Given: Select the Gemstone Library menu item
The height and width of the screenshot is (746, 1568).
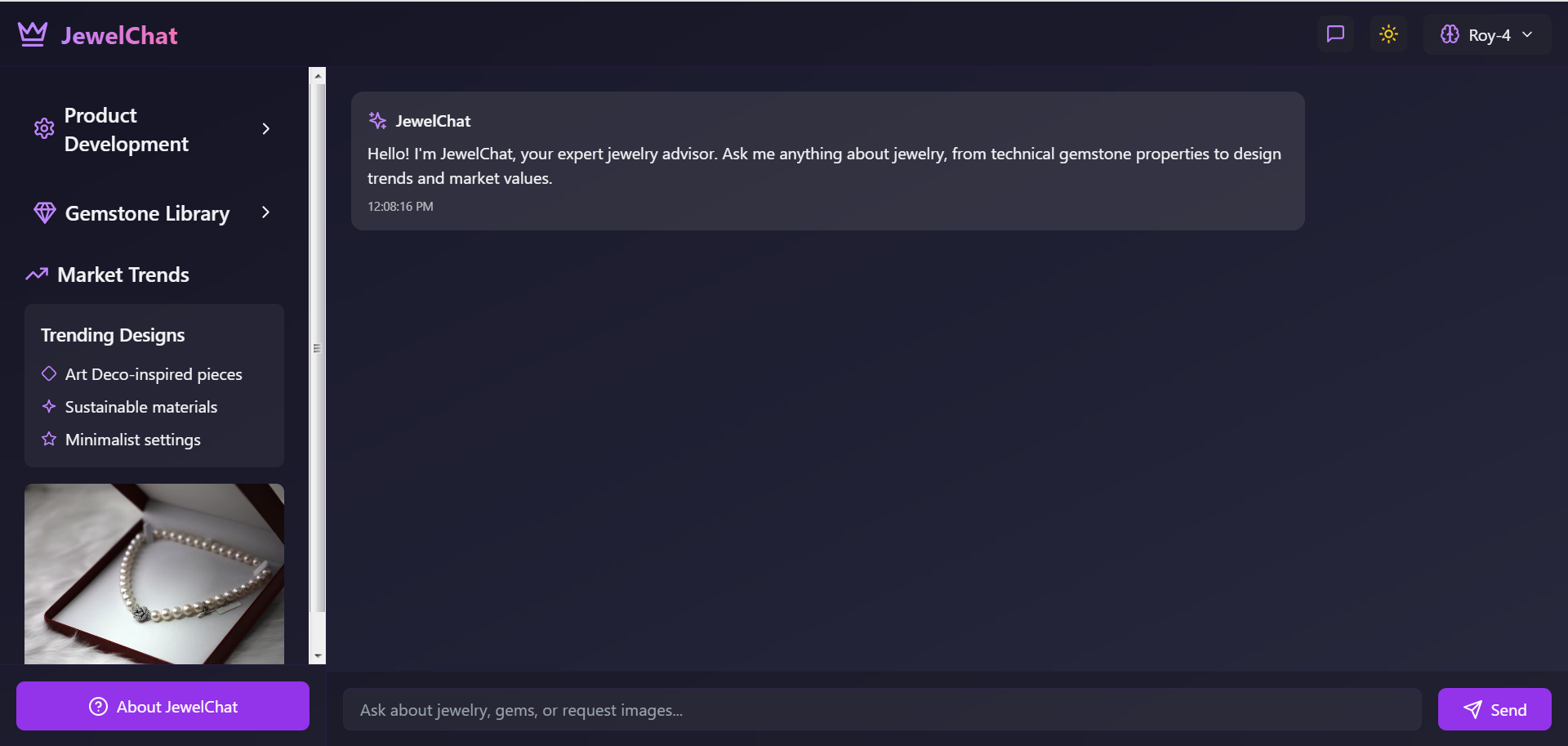Looking at the screenshot, I should [147, 213].
